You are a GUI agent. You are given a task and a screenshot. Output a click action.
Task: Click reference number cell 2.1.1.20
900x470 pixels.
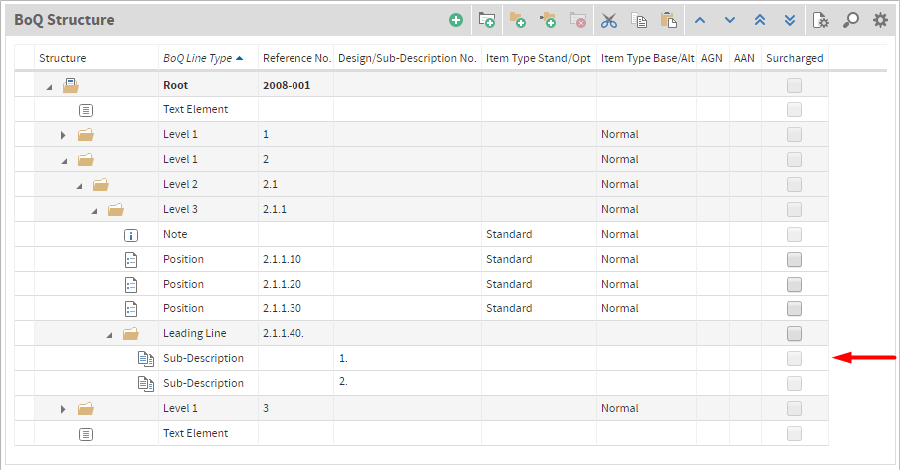[x=281, y=284]
